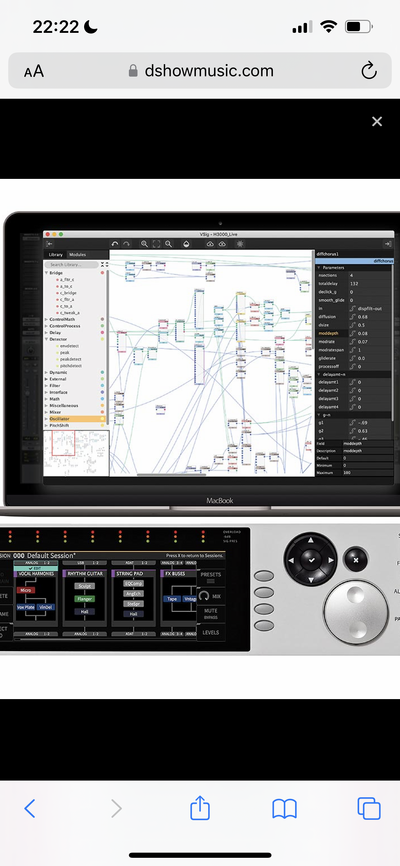
Task: Switch to the Modules tab
Action: tap(77, 255)
